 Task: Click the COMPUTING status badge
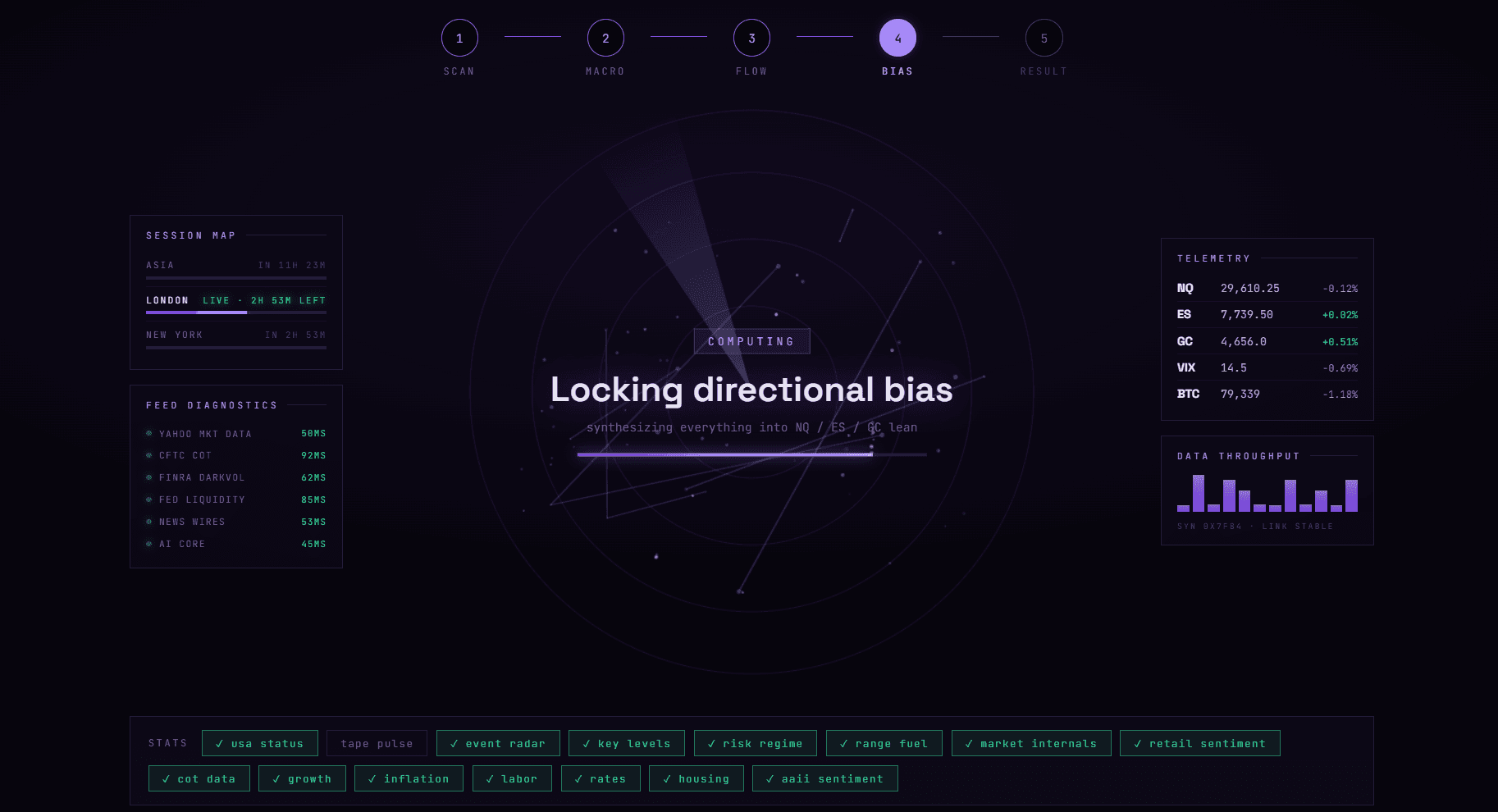pos(751,341)
